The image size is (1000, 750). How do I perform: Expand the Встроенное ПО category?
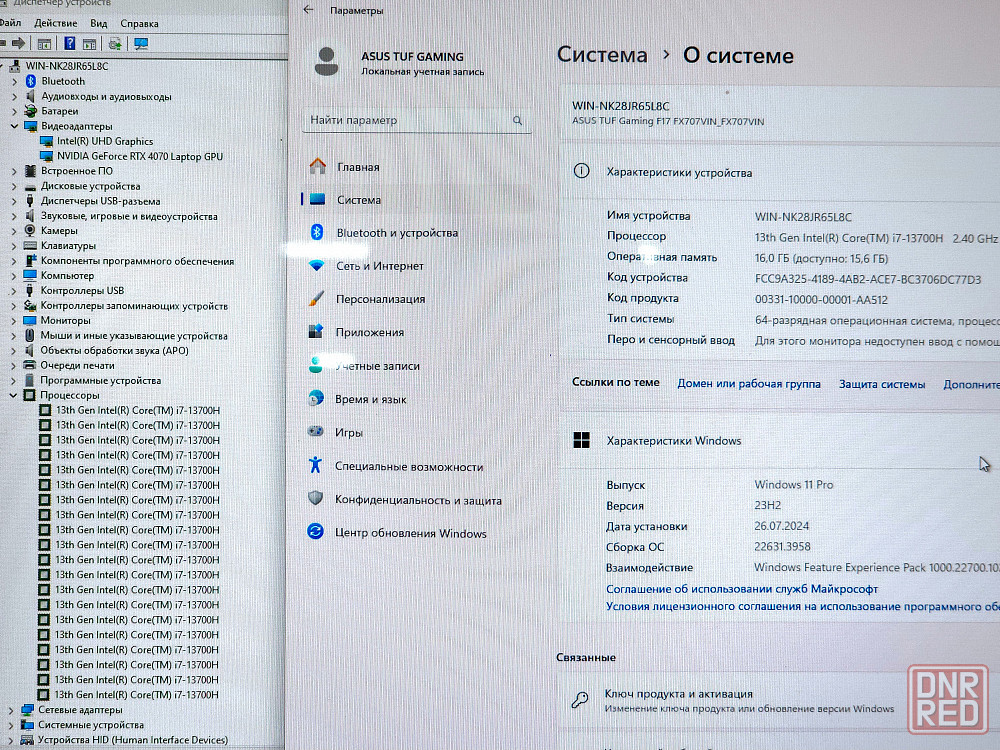pos(14,171)
